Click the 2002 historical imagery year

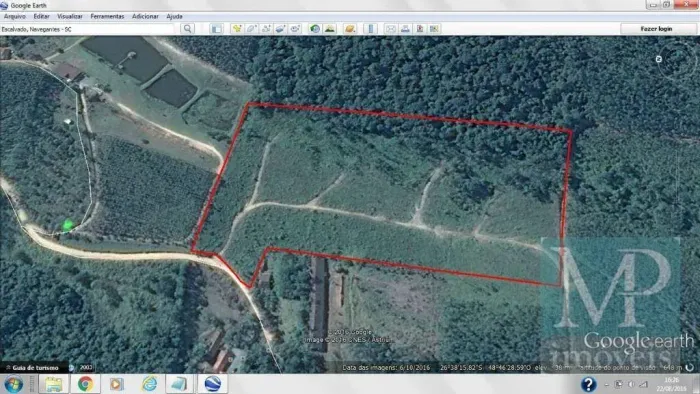[x=86, y=368]
